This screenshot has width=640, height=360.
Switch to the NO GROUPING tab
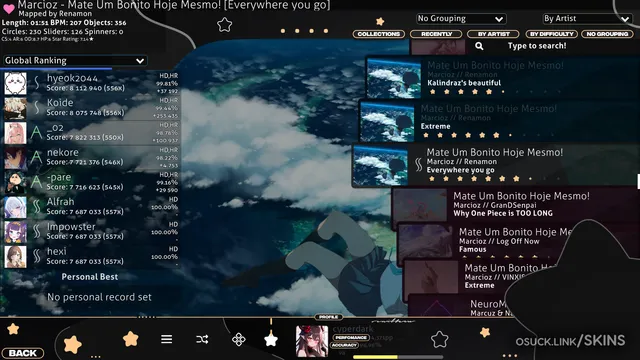607,34
